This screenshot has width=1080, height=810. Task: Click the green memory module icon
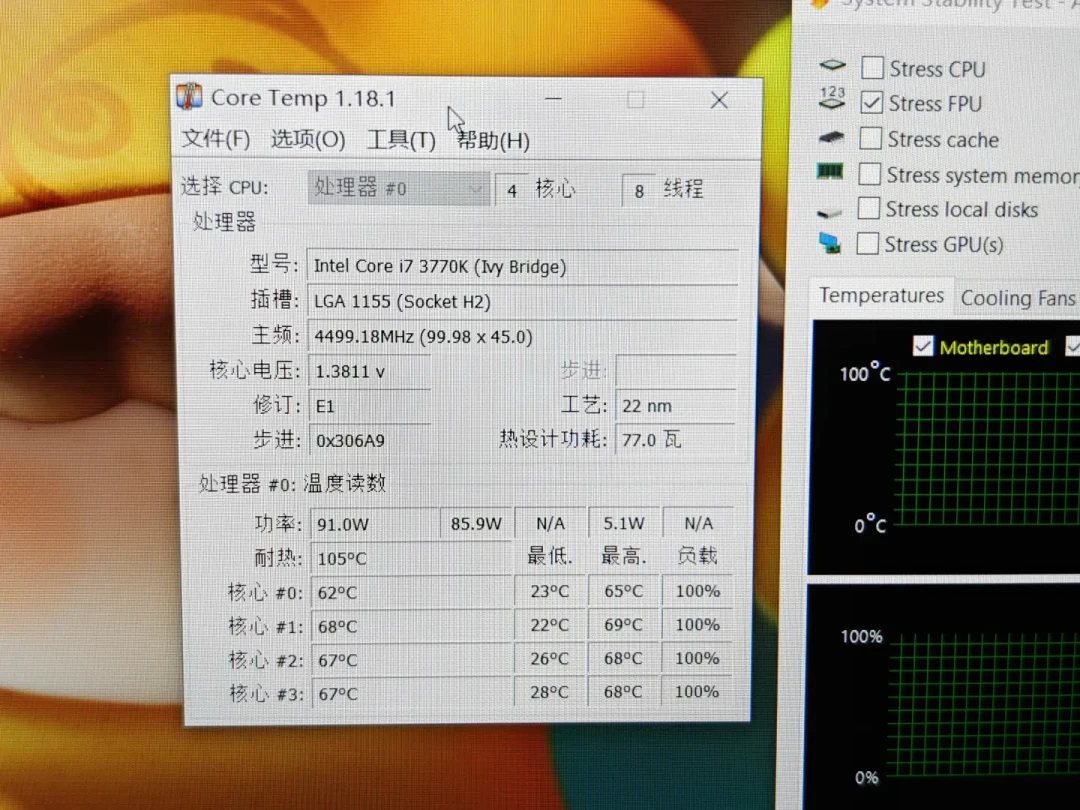(x=830, y=171)
